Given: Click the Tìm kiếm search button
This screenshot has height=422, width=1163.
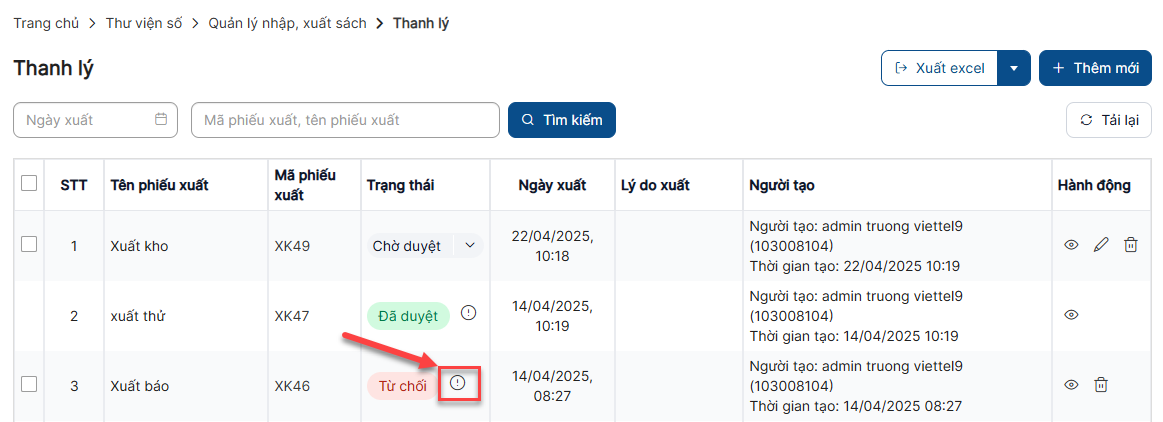Looking at the screenshot, I should click(562, 120).
